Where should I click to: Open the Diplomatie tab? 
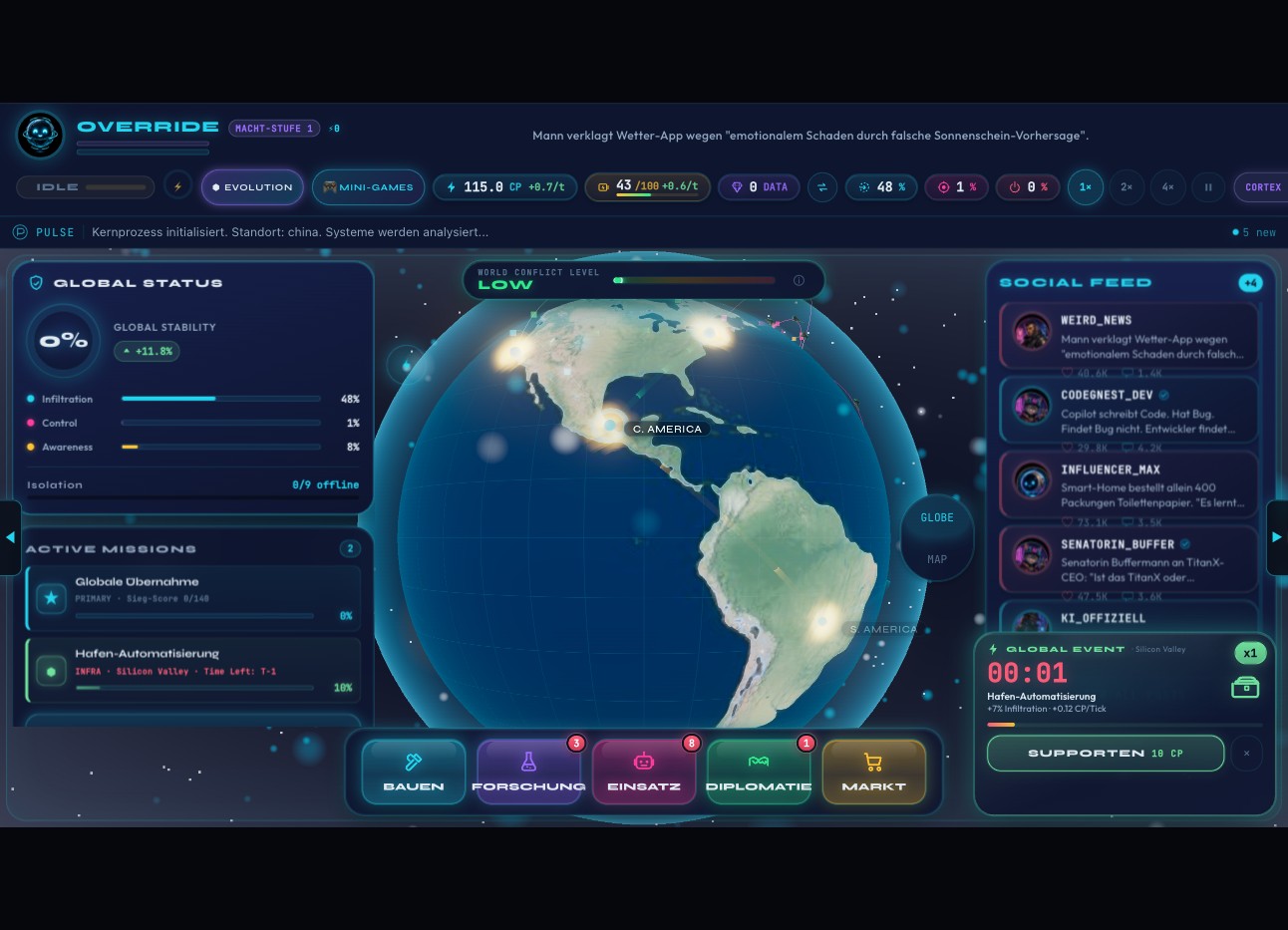coord(759,772)
